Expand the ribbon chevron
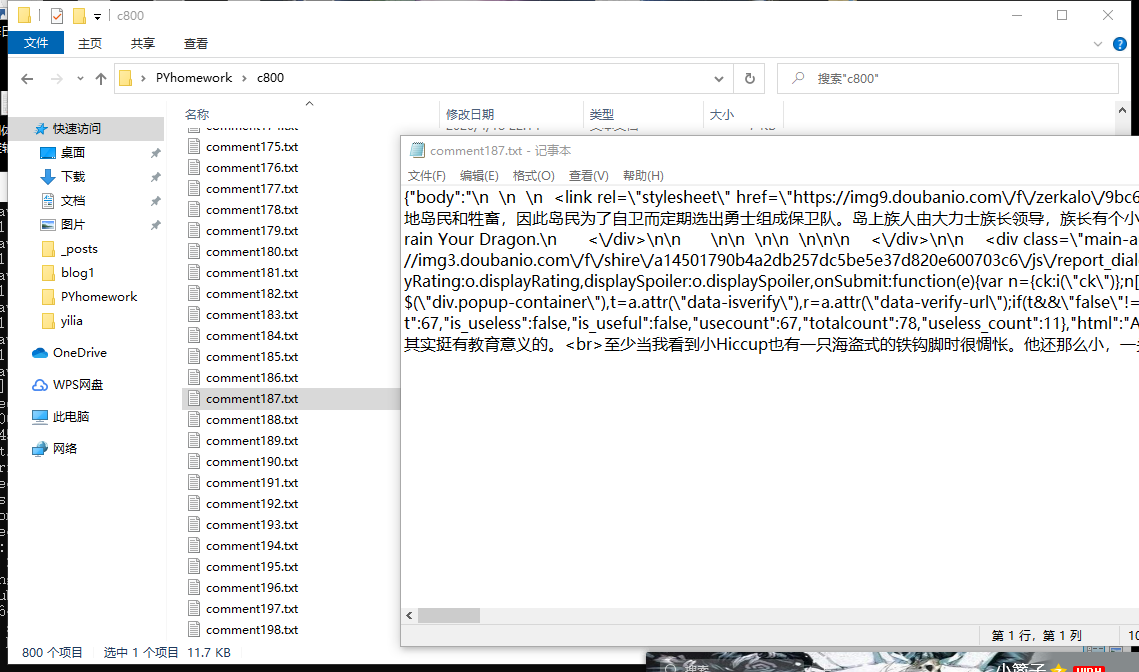 (1098, 44)
